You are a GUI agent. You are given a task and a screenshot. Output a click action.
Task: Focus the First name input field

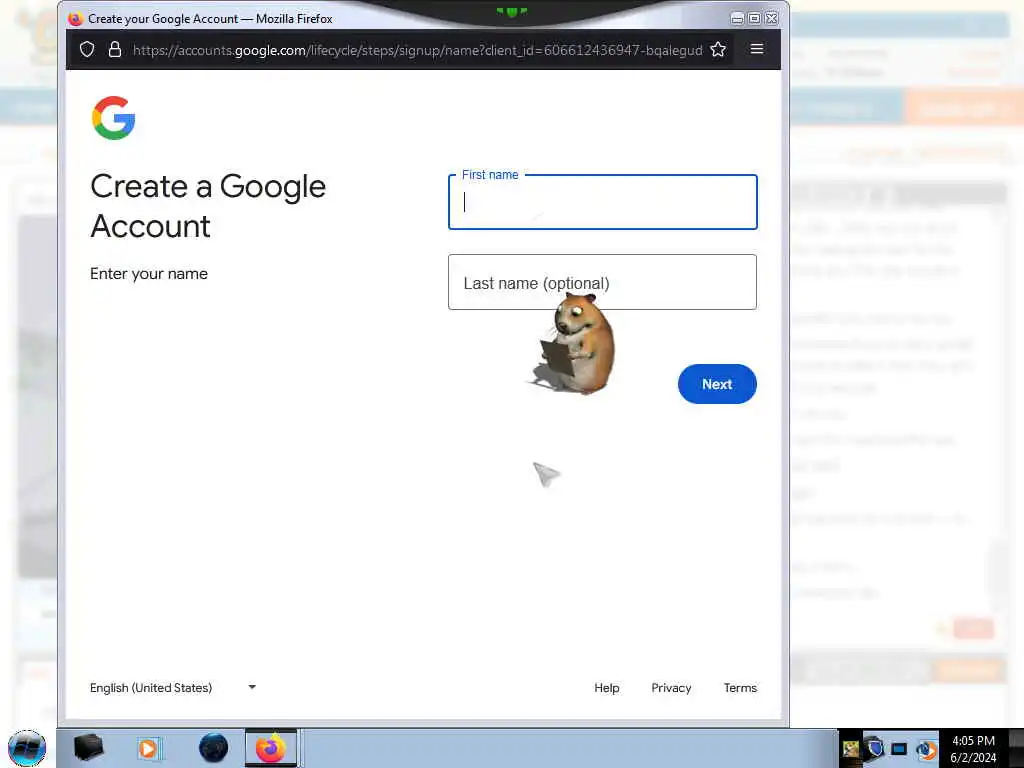point(603,202)
